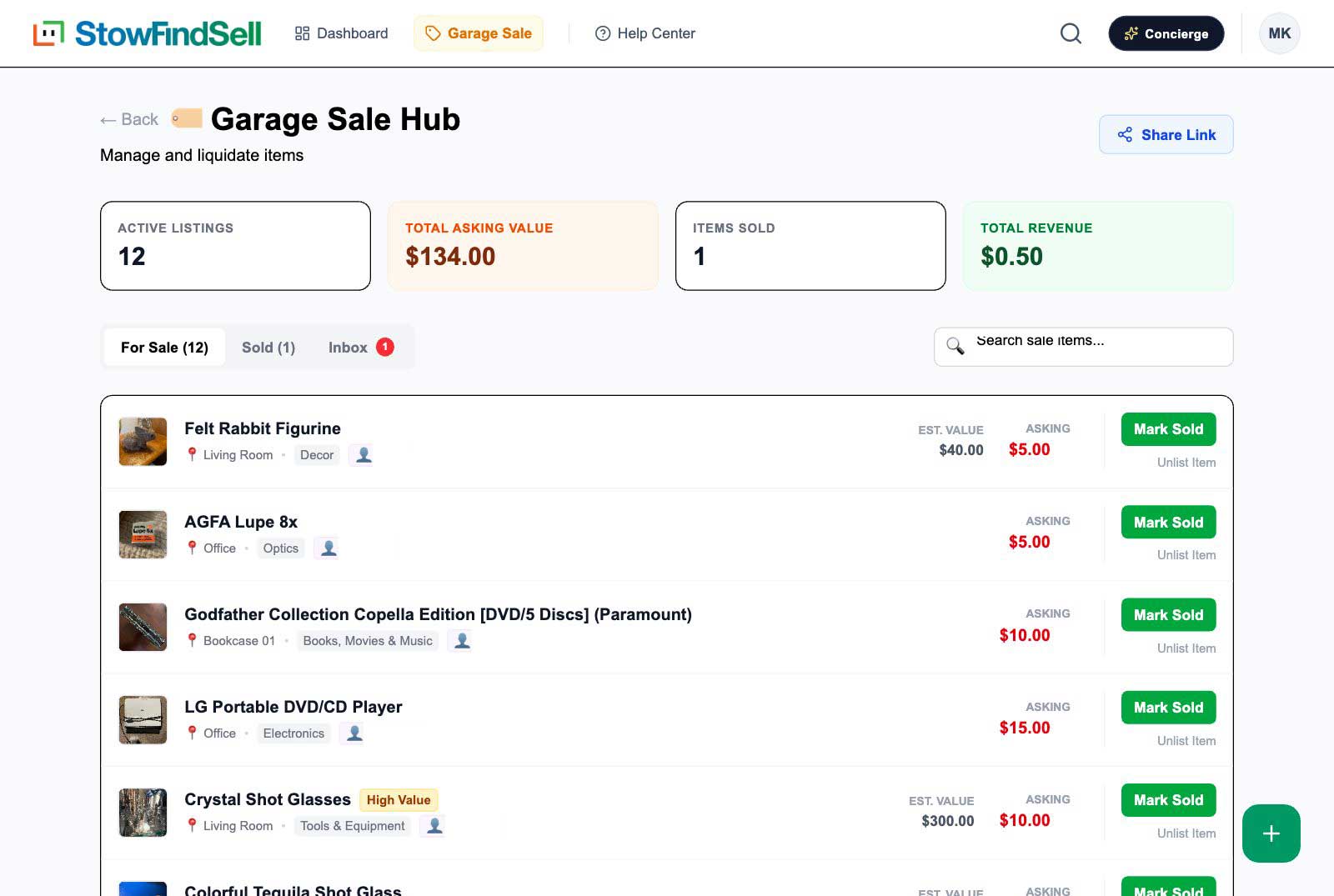
Task: Click the Items Sold card
Action: point(810,246)
